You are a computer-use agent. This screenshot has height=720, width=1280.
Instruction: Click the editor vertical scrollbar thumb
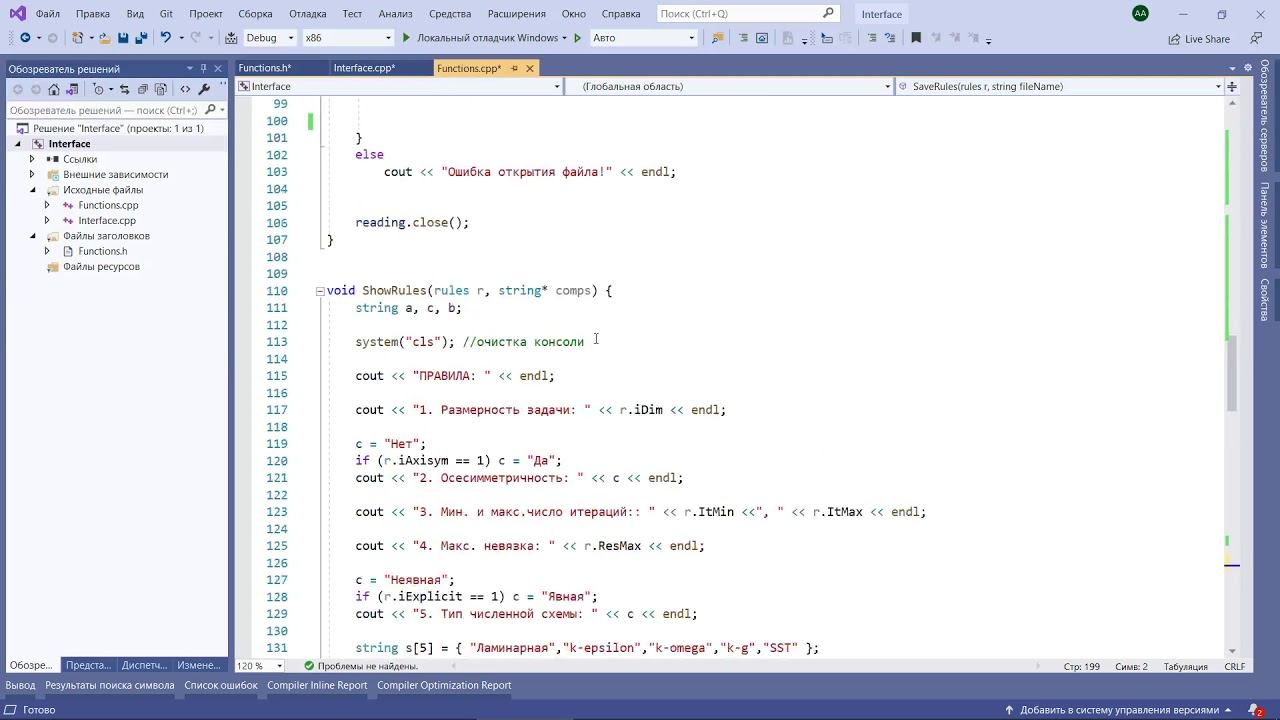point(1232,374)
